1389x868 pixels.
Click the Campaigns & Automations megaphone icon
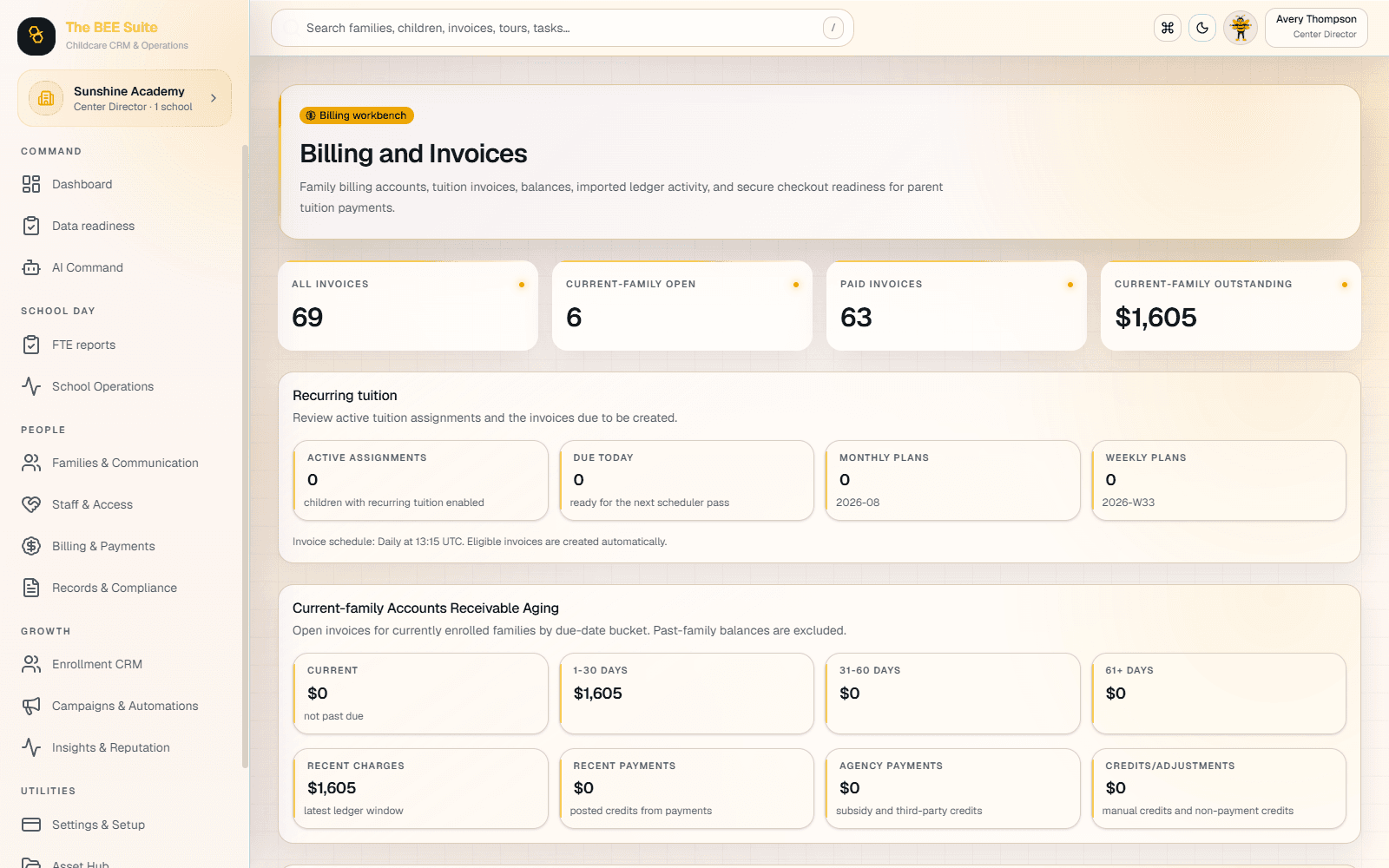click(31, 706)
